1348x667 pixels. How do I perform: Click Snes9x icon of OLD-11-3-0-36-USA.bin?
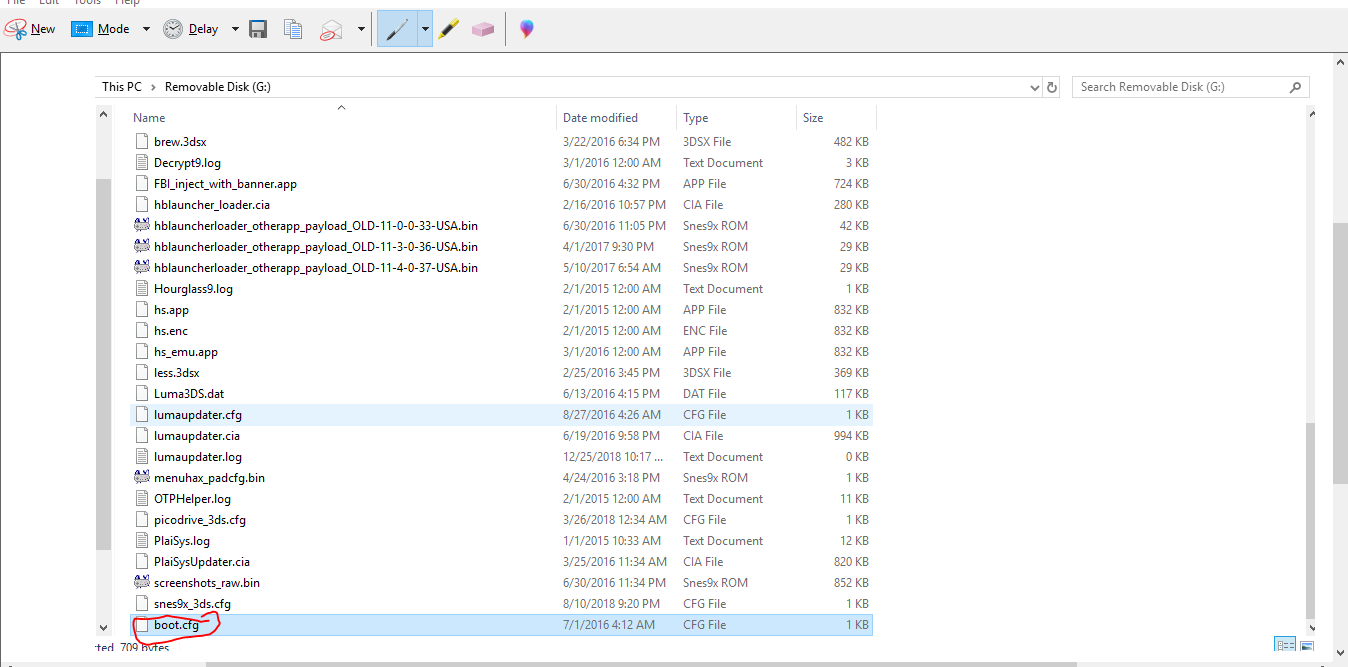(141, 247)
